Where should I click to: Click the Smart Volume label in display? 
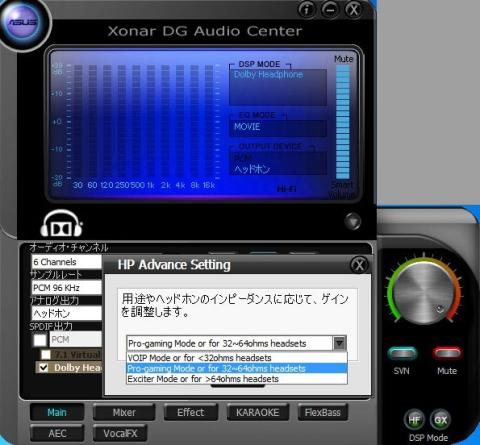tap(342, 190)
